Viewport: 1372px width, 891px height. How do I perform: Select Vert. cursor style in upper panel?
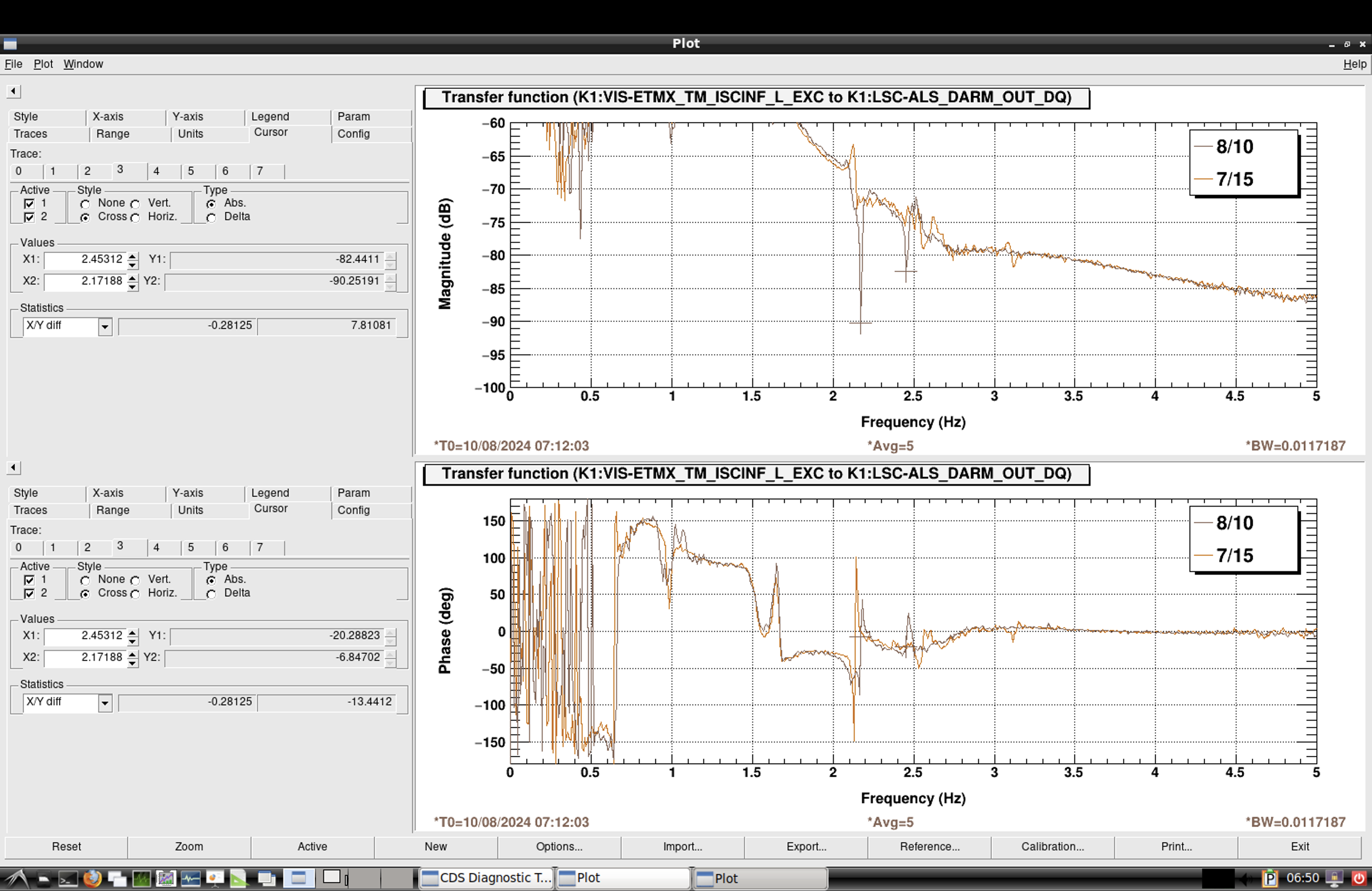(x=136, y=203)
